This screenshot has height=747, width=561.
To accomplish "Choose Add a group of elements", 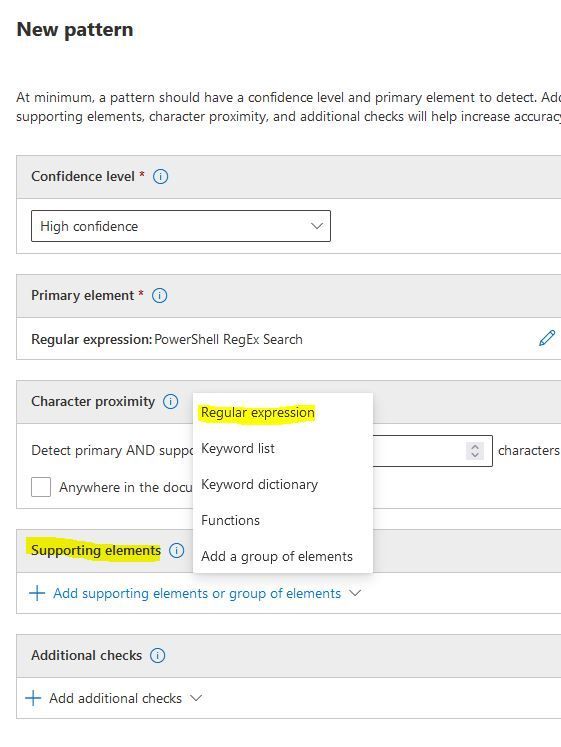I will click(277, 556).
